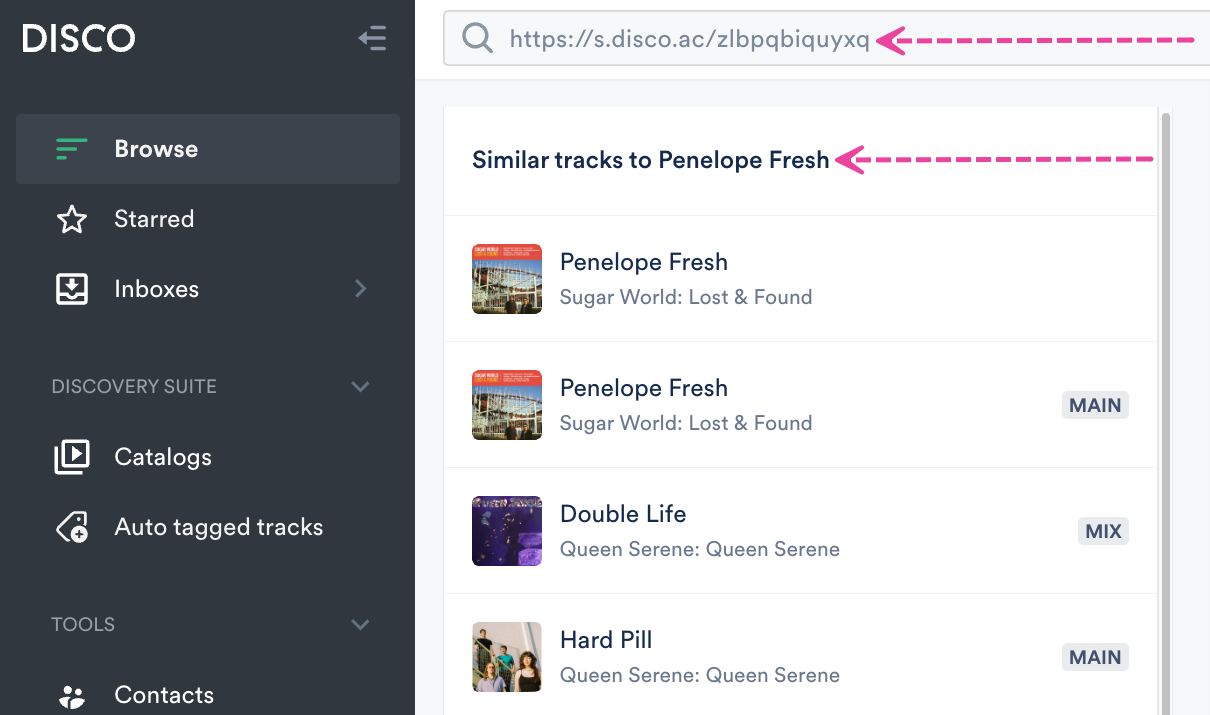This screenshot has height=715, width=1210.
Task: Go to Catalogs in the sidebar
Action: point(163,457)
